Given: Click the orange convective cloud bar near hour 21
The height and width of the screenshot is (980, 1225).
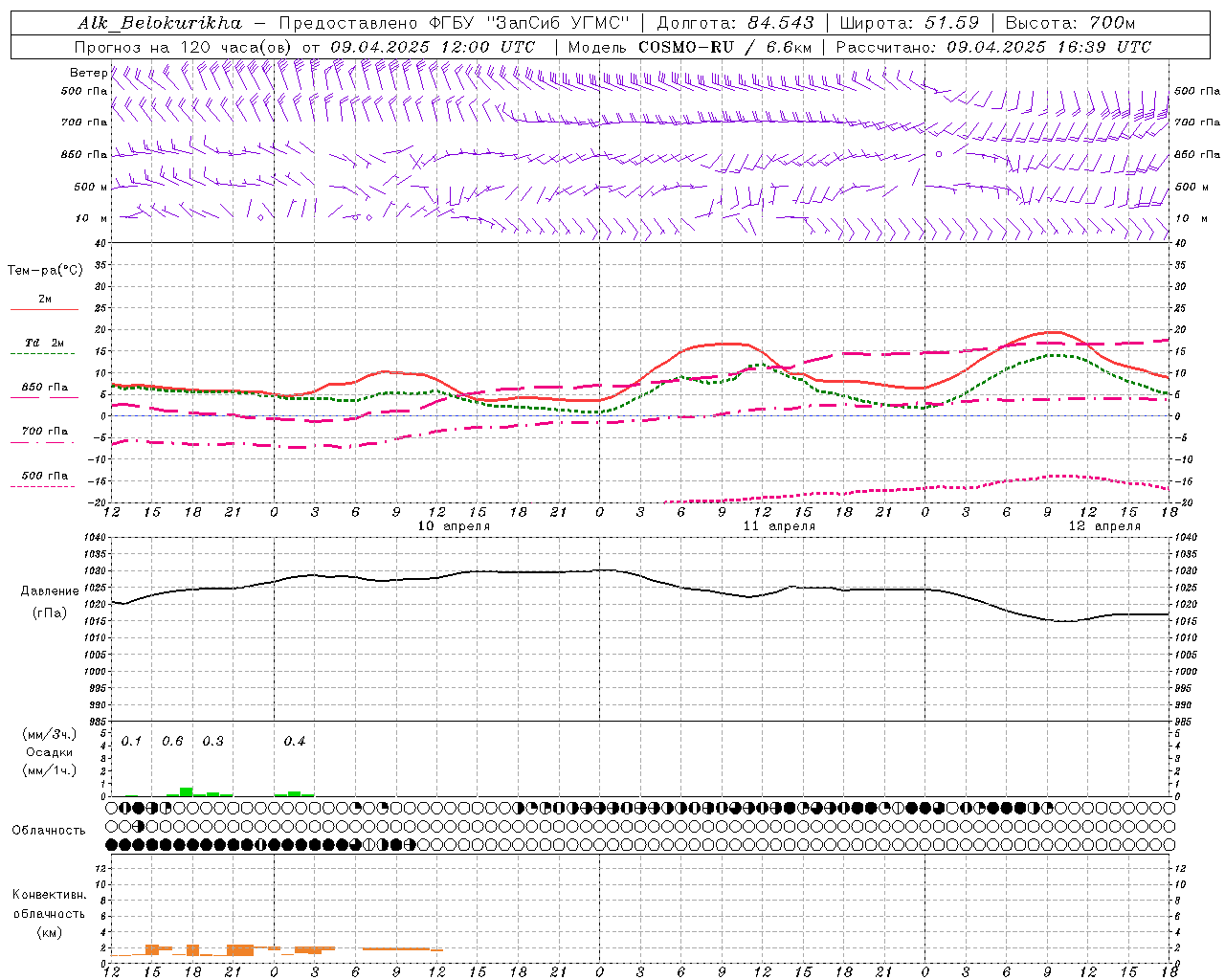Looking at the screenshot, I should [x=240, y=949].
